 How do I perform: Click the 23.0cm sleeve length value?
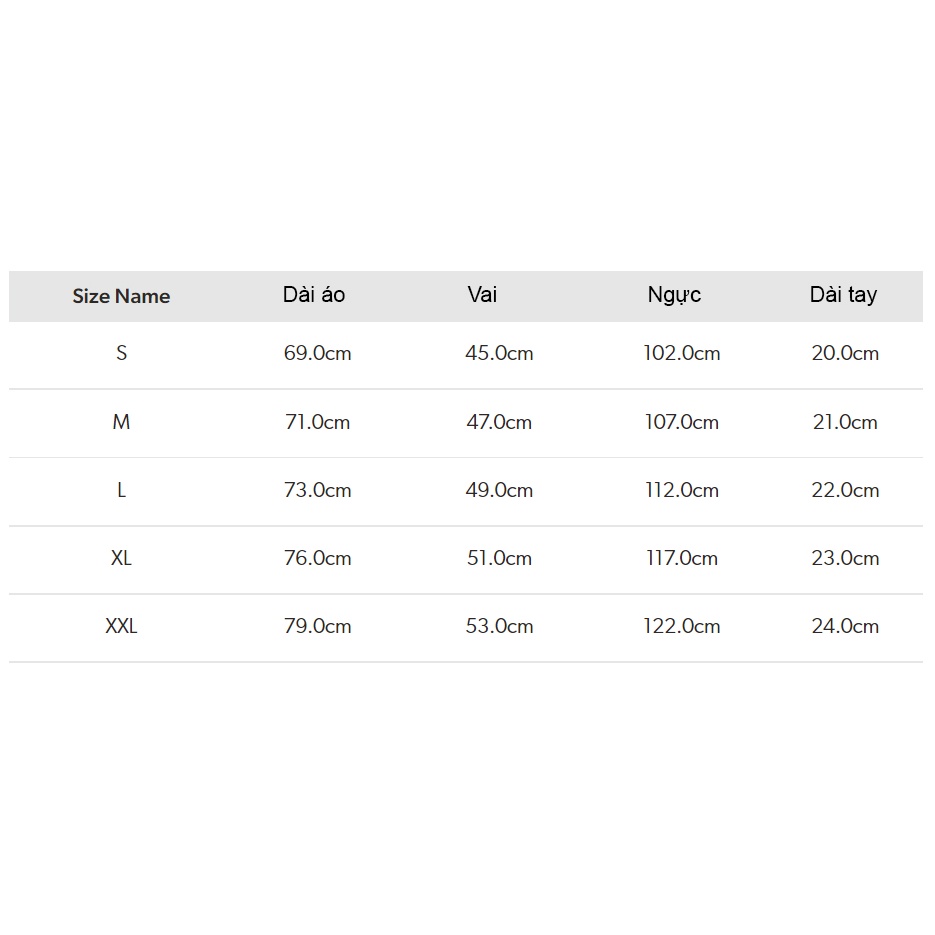(x=845, y=558)
